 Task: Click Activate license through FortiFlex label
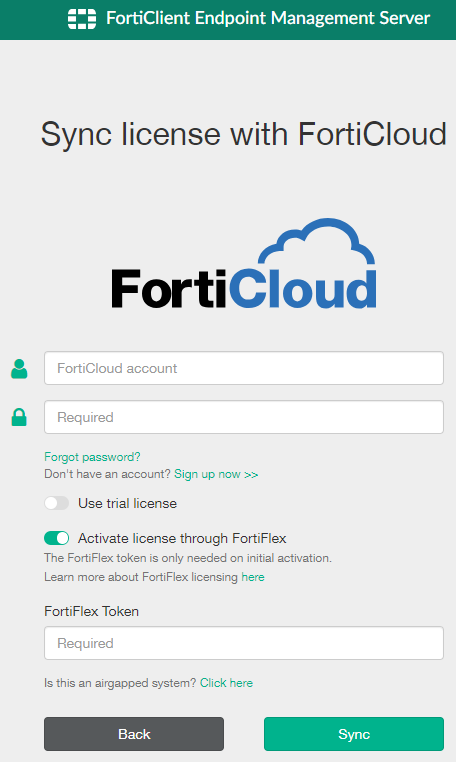point(182,538)
